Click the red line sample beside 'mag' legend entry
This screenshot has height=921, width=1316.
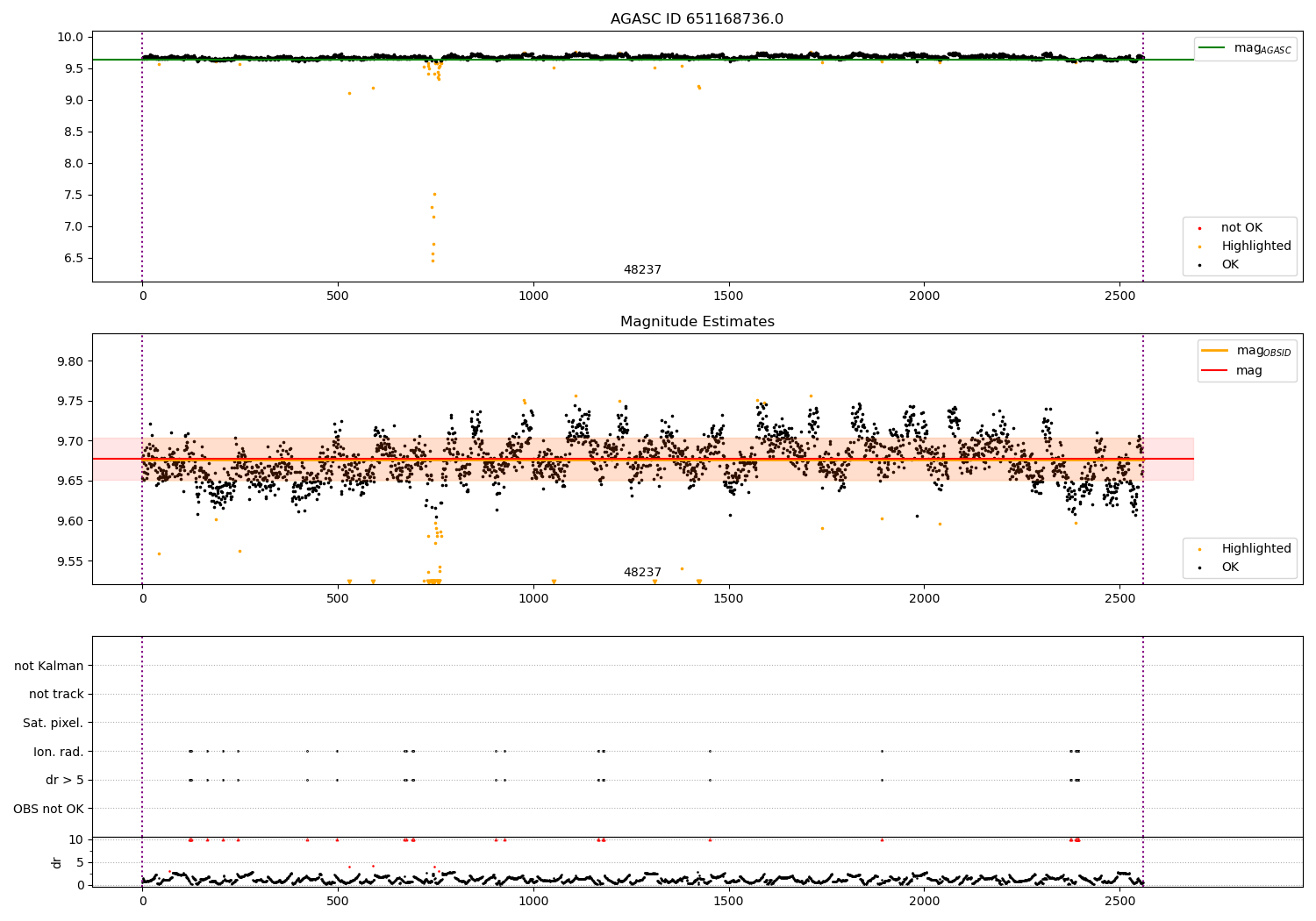[x=1215, y=370]
